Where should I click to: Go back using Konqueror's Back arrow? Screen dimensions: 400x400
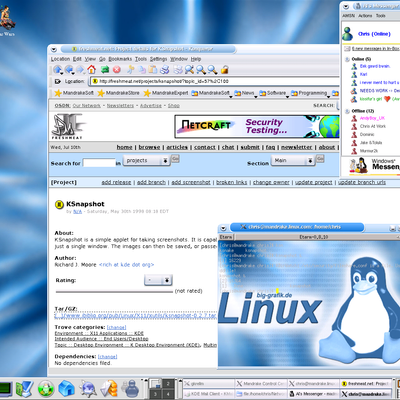click(69, 70)
